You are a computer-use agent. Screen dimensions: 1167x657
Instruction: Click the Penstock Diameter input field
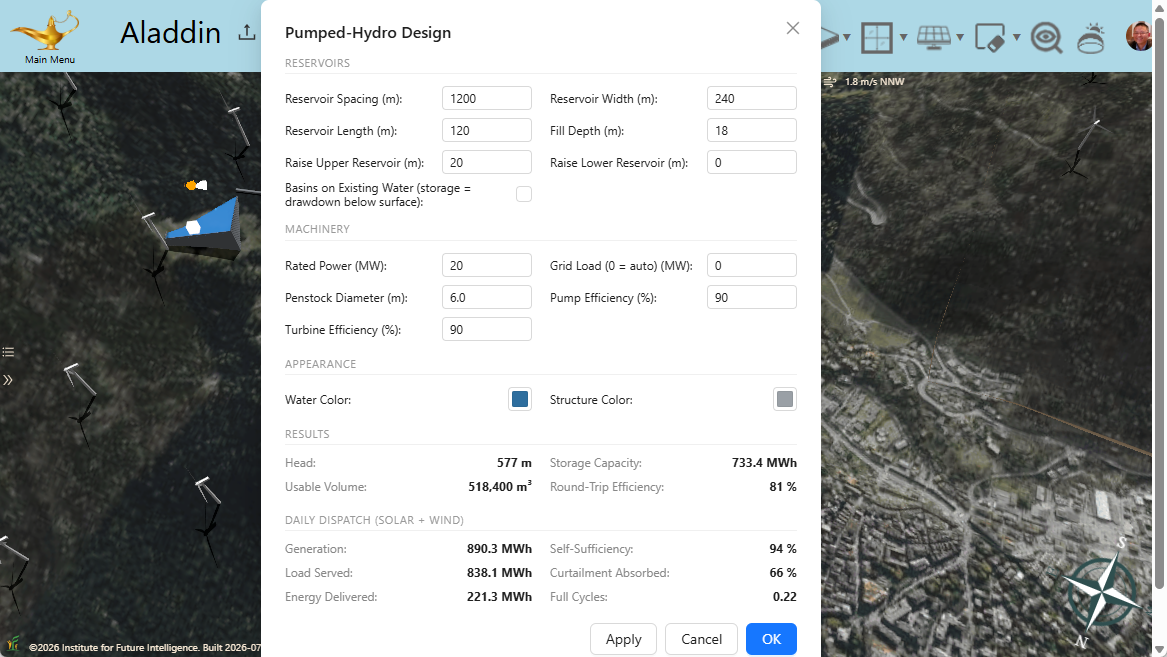point(487,298)
